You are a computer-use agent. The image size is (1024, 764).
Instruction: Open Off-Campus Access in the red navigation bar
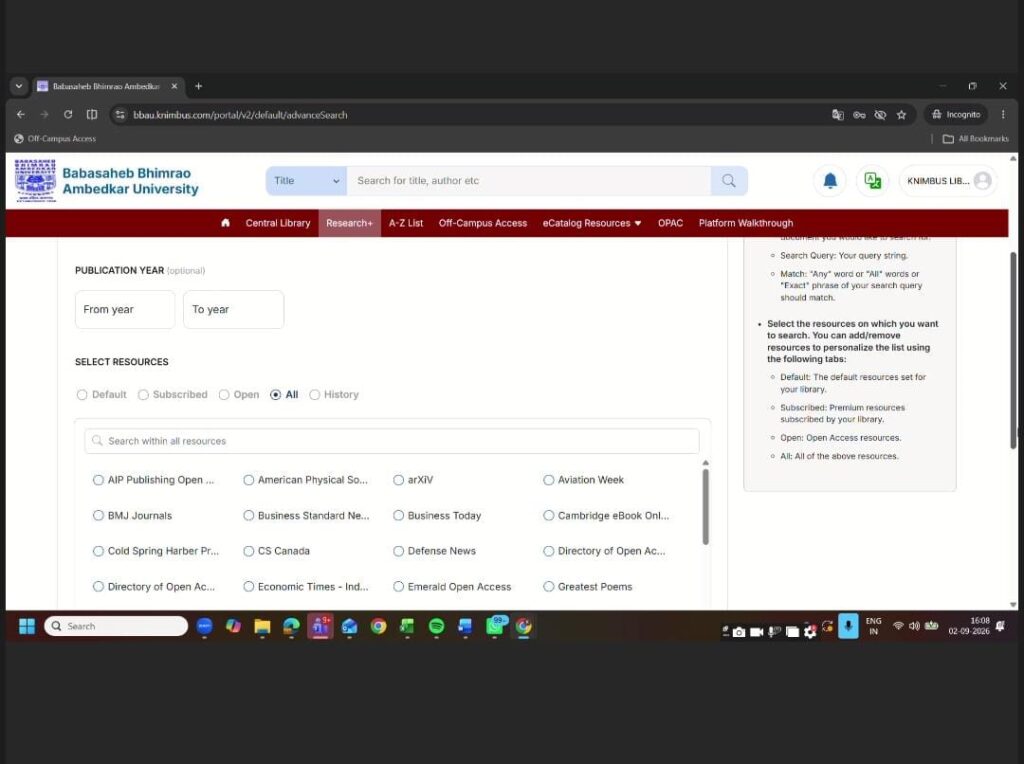[x=483, y=223]
